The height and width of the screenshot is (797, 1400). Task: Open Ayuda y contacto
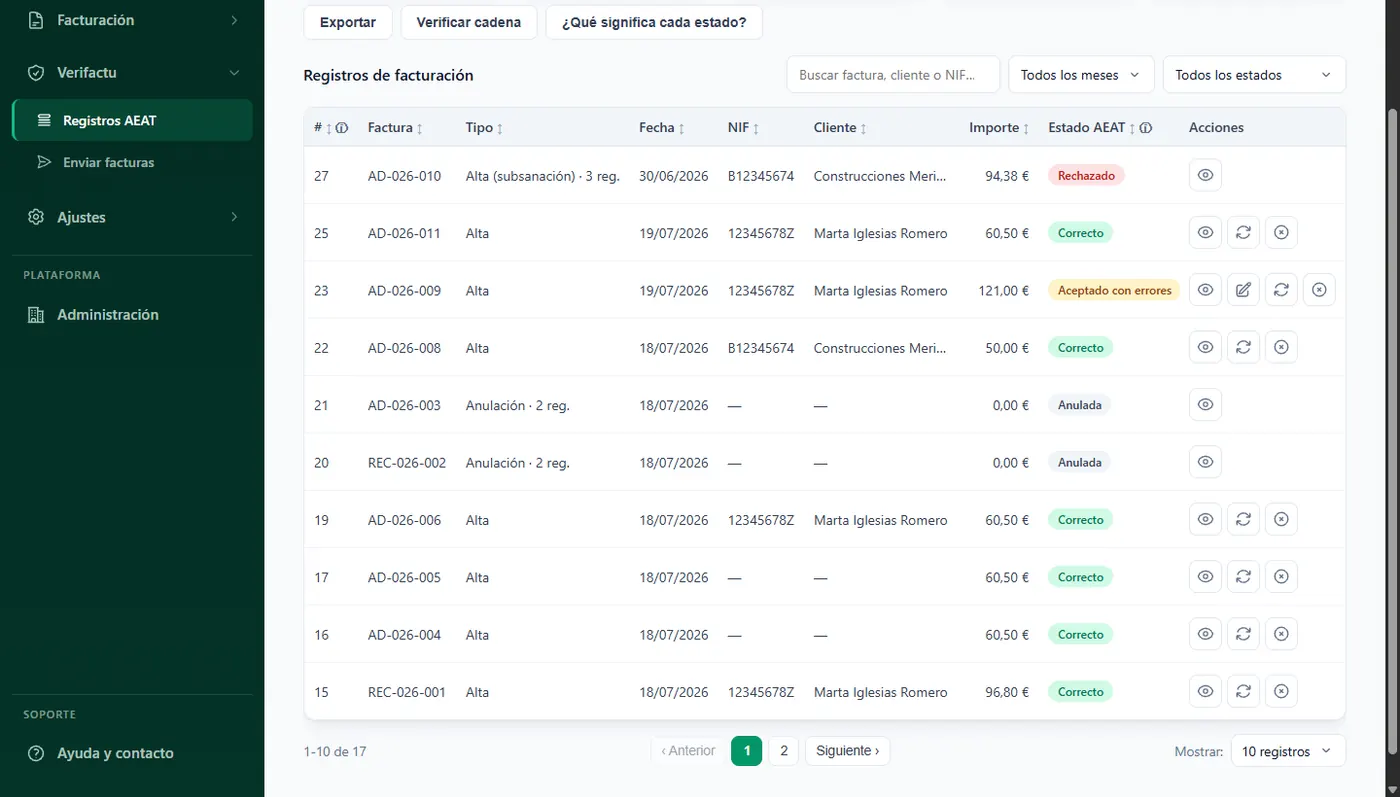coord(132,753)
